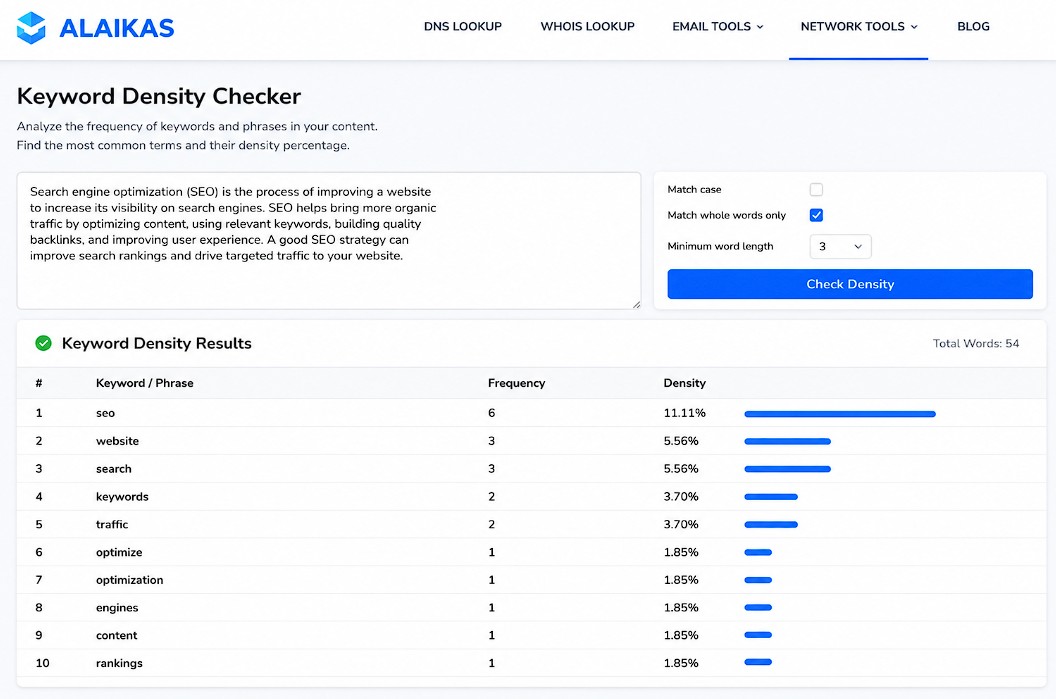Image resolution: width=1056 pixels, height=699 pixels.
Task: Click the ALAIKAS brand name text
Action: [117, 28]
